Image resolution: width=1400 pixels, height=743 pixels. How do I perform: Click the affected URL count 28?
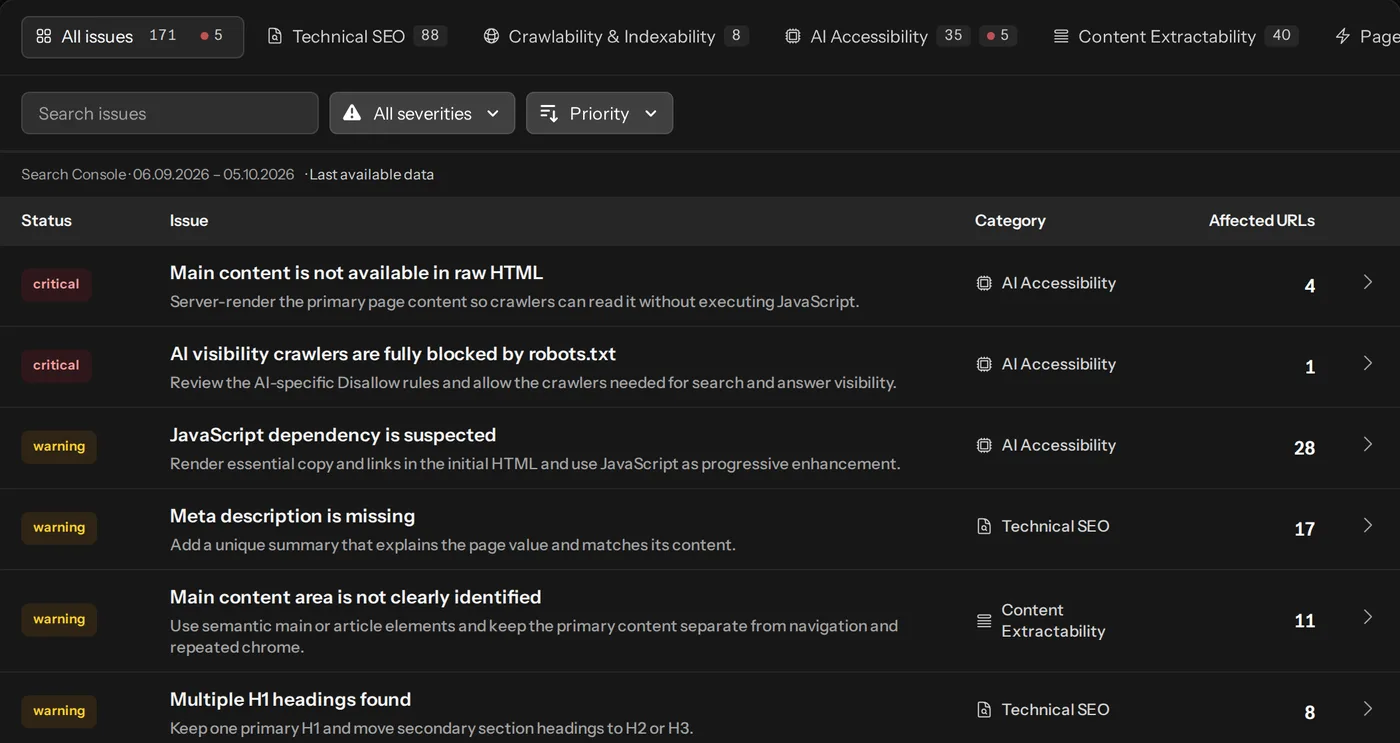click(x=1304, y=448)
